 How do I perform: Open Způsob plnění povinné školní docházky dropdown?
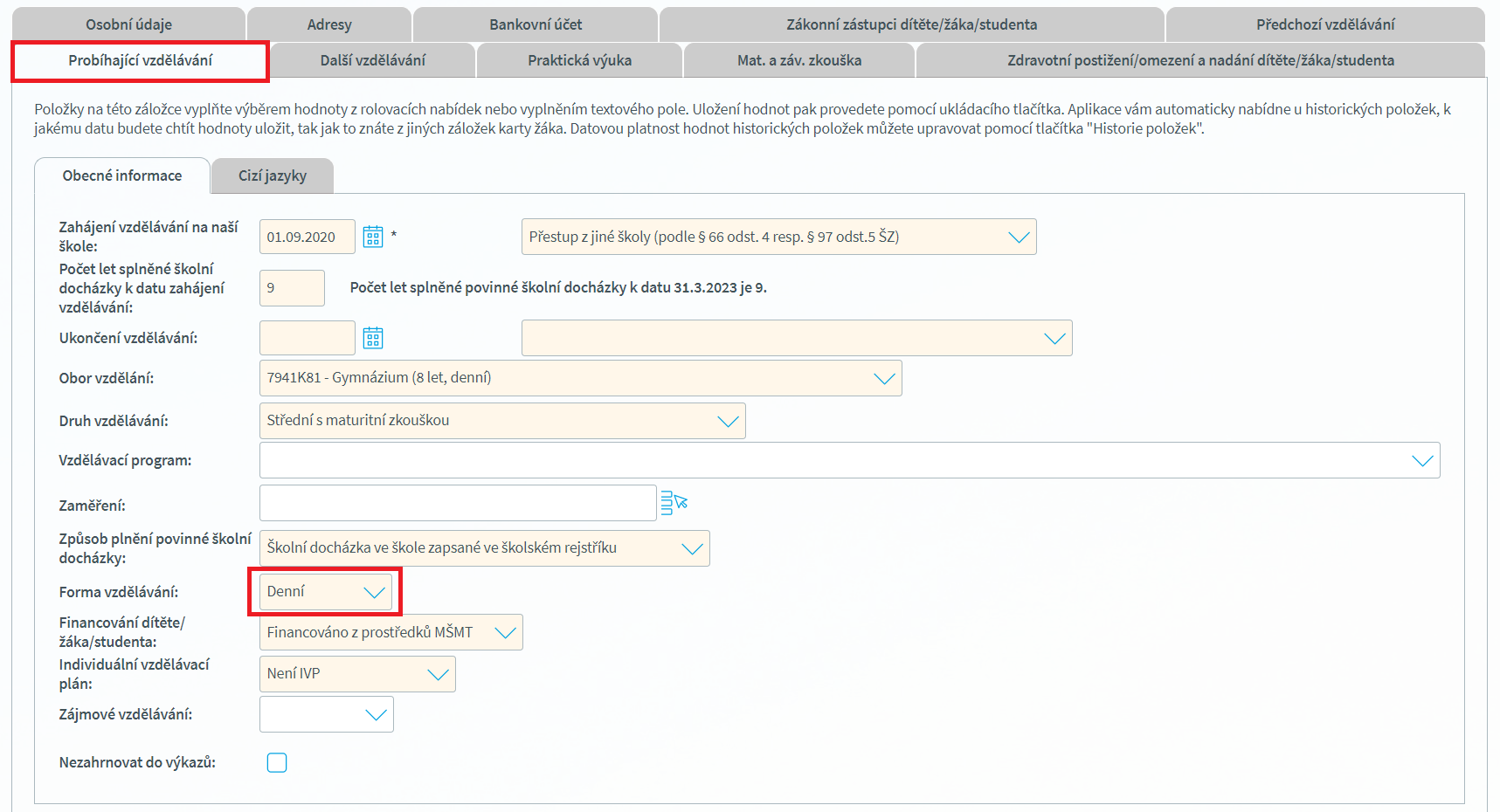click(x=484, y=548)
